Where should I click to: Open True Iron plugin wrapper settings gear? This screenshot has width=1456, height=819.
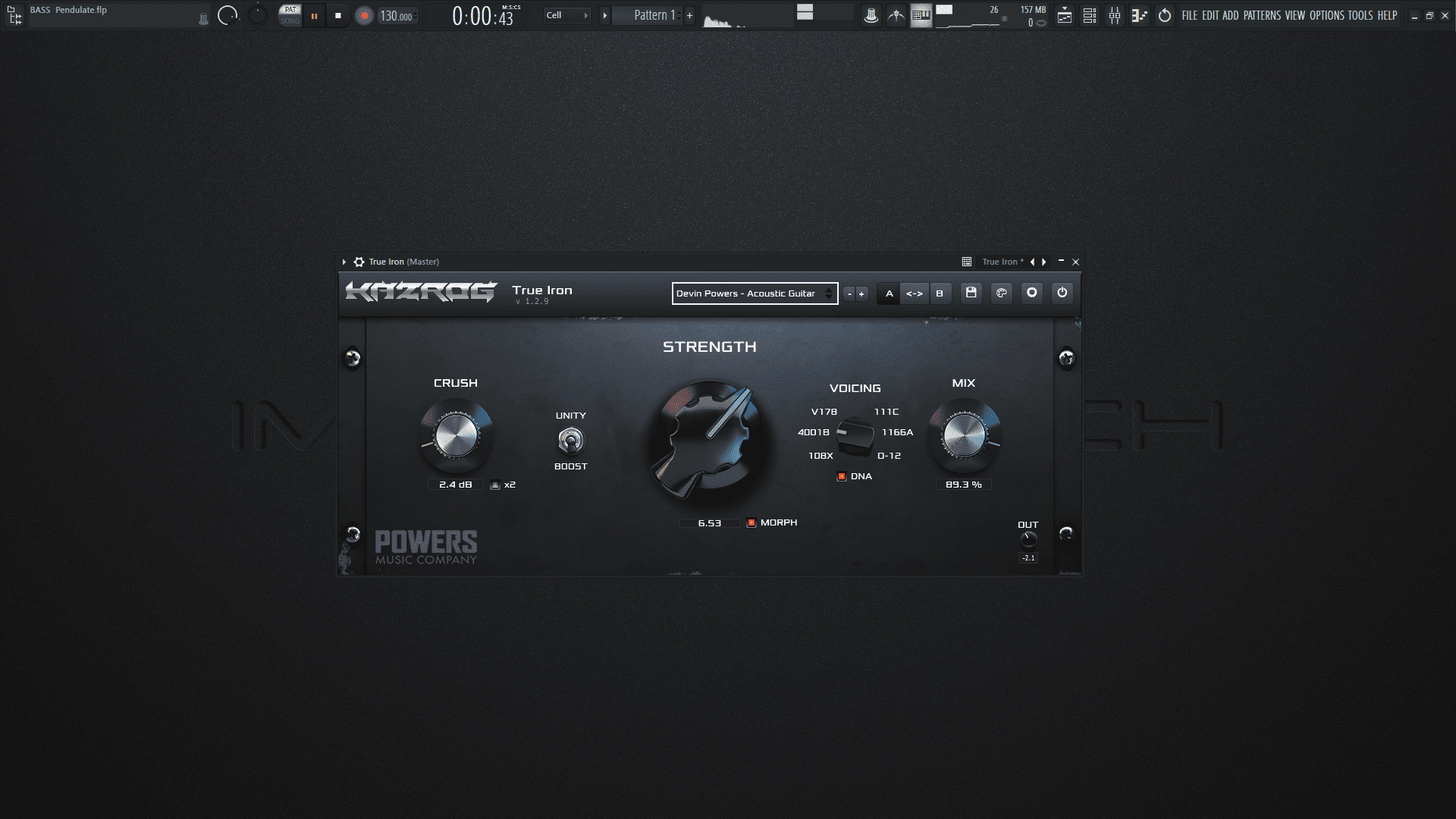pos(359,262)
